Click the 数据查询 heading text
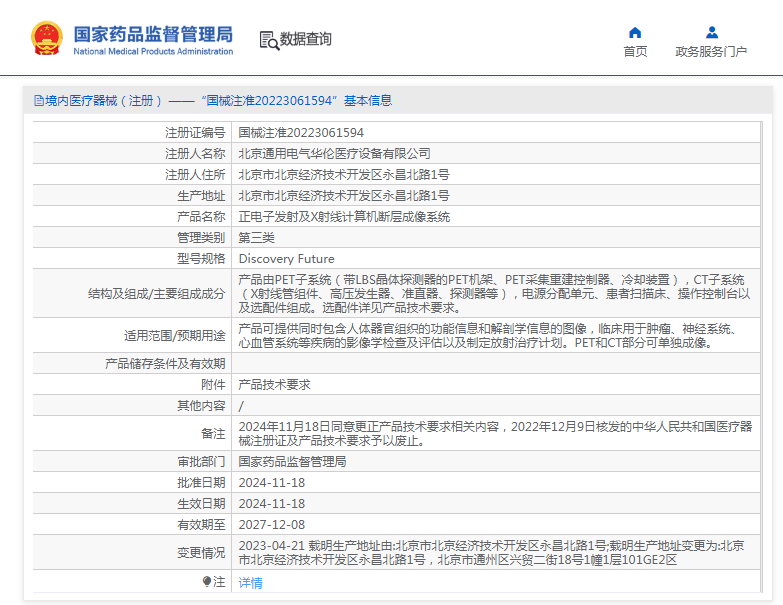Screen dimensions: 783x605 pos(305,39)
